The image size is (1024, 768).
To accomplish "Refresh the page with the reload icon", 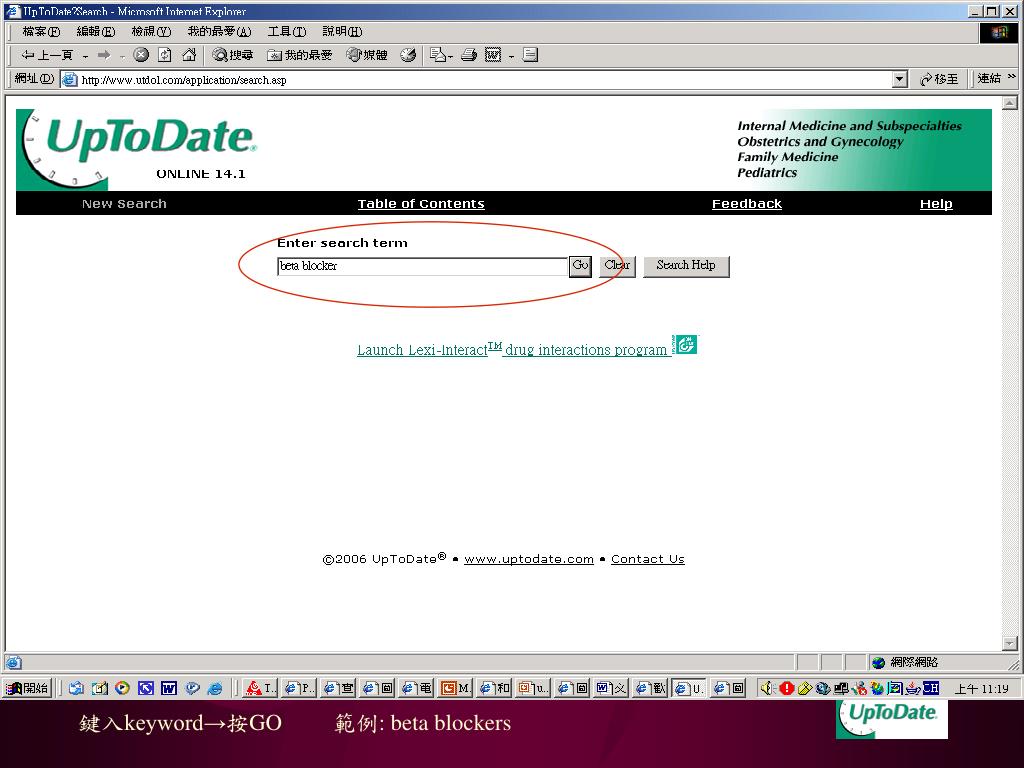I will tap(165, 56).
